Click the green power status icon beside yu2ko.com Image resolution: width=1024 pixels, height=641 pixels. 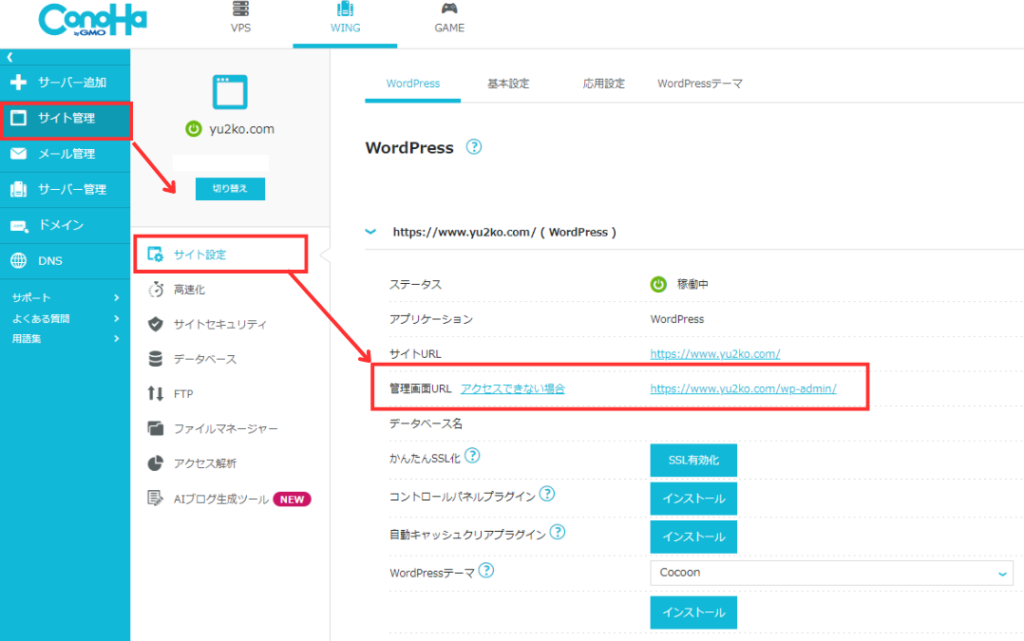click(x=193, y=129)
